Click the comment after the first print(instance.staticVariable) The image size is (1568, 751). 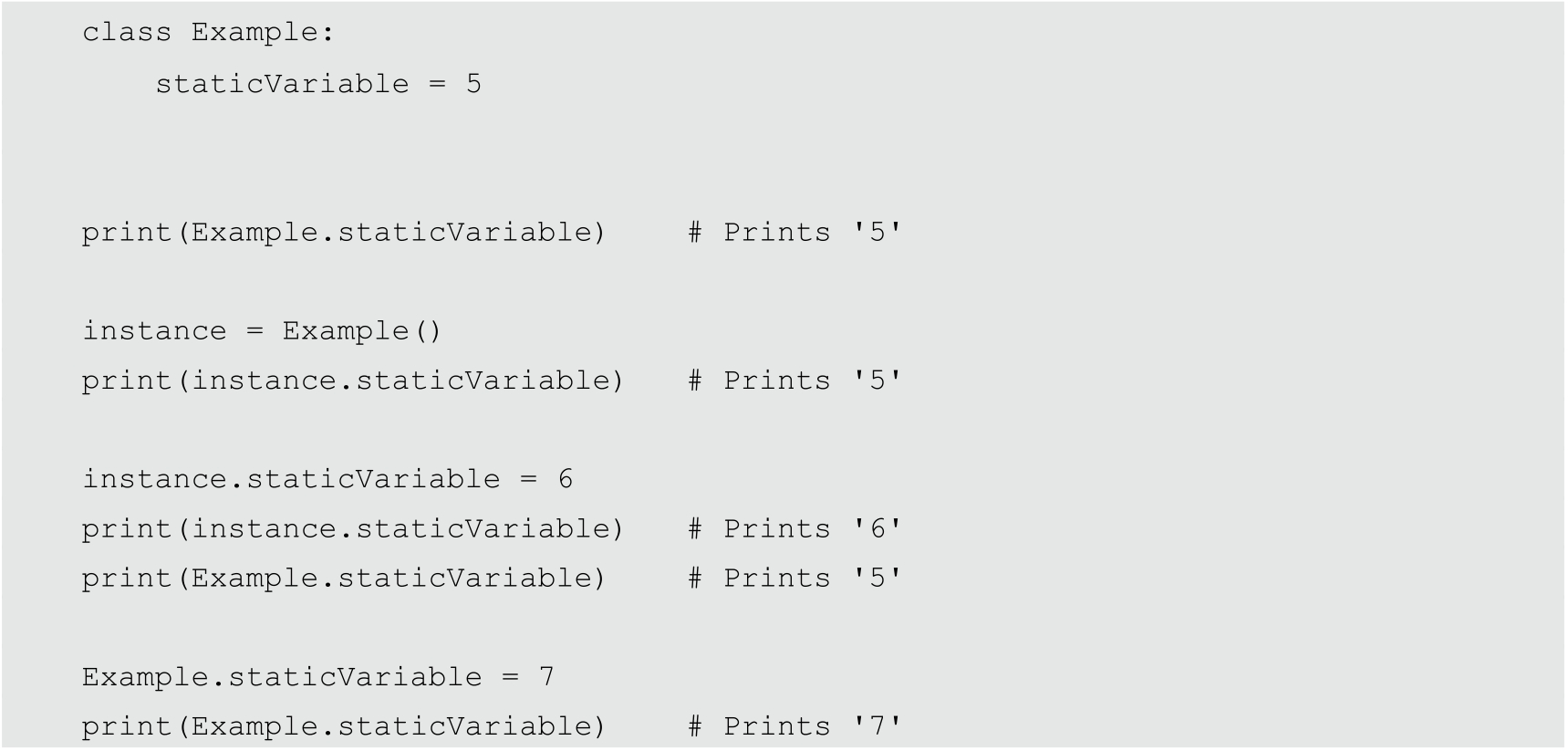tap(794, 381)
